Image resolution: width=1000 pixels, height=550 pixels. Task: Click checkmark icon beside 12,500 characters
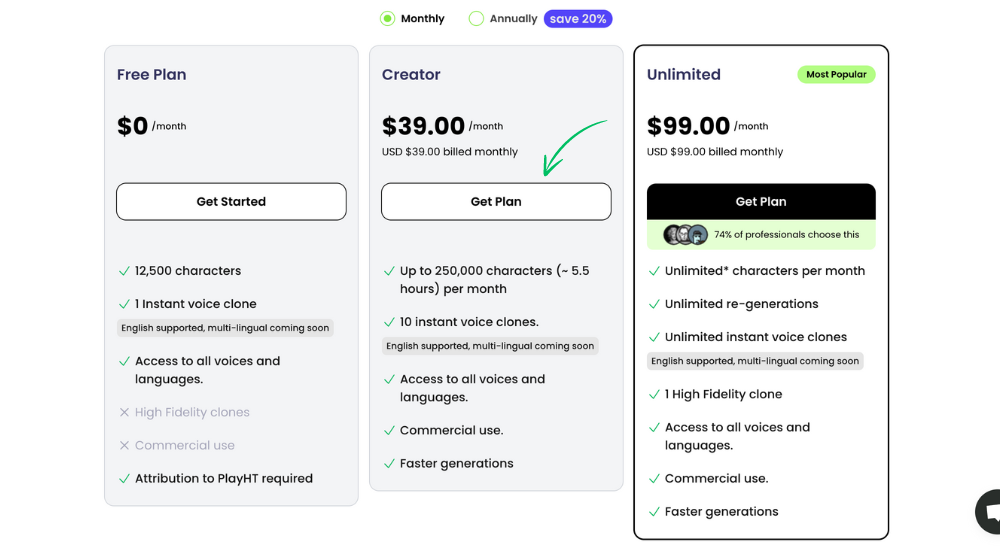124,271
